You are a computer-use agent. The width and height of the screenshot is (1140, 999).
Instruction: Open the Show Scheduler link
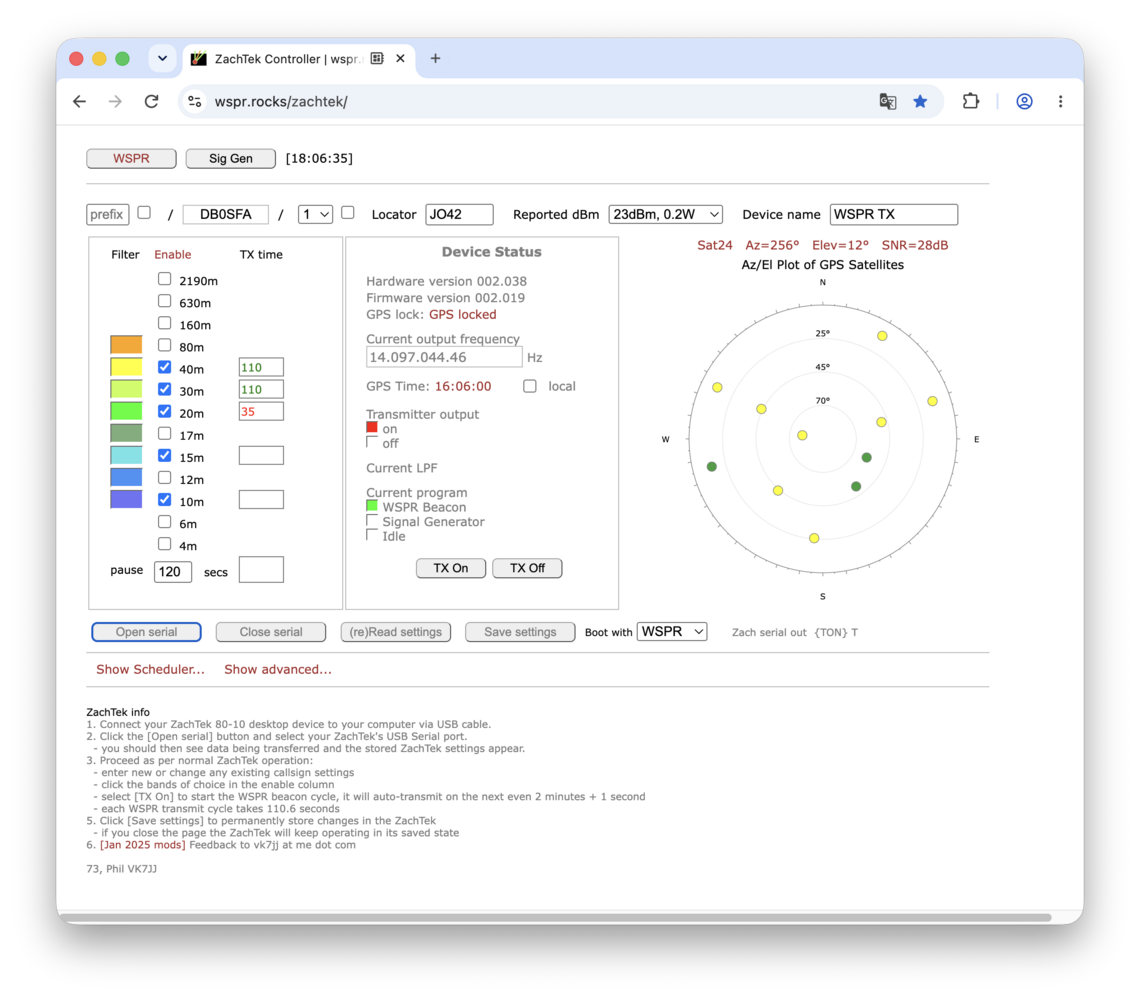(x=150, y=670)
